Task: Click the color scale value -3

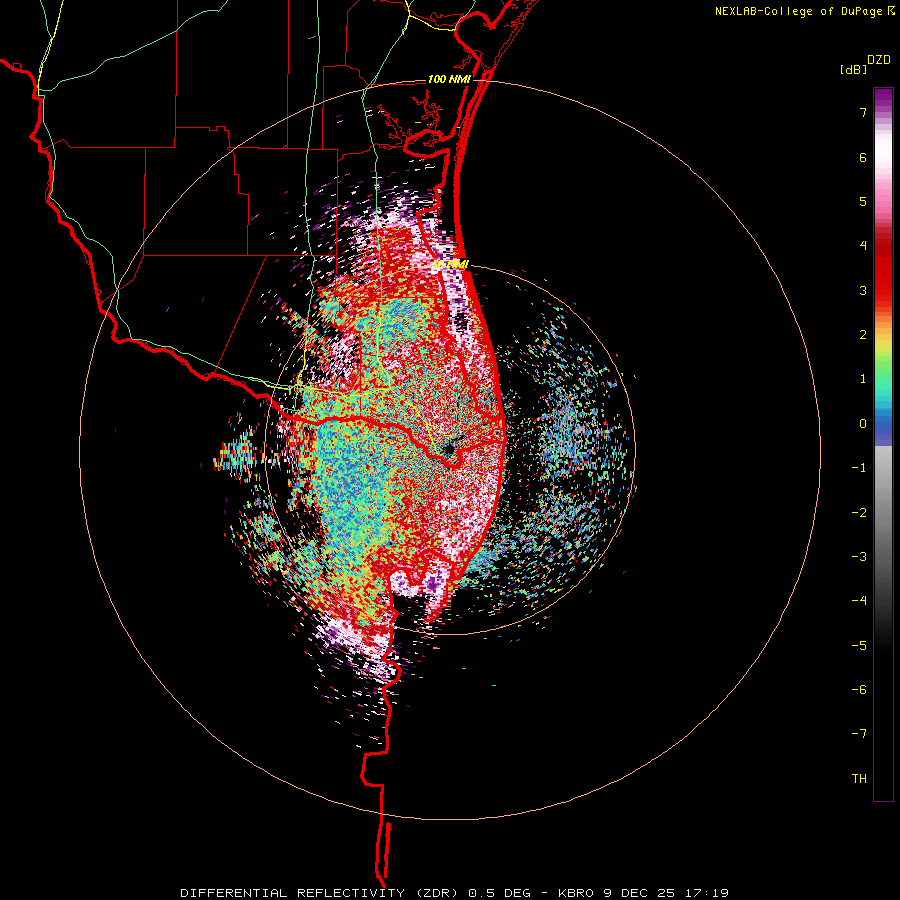Action: (859, 557)
